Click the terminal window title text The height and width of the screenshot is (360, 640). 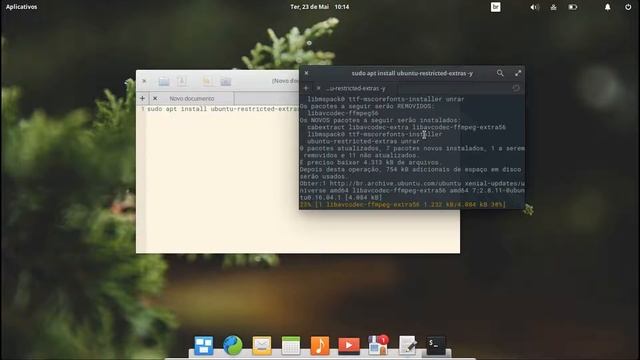point(412,73)
